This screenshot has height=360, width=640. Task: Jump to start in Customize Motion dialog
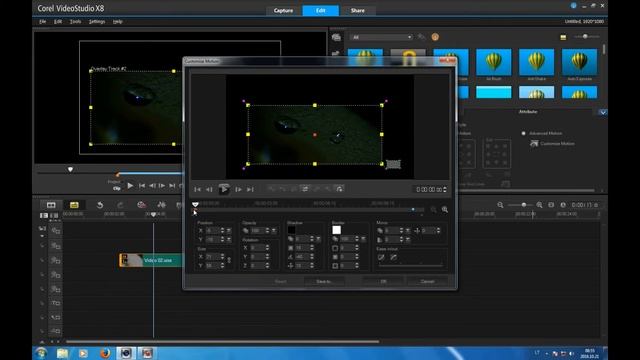coord(198,189)
